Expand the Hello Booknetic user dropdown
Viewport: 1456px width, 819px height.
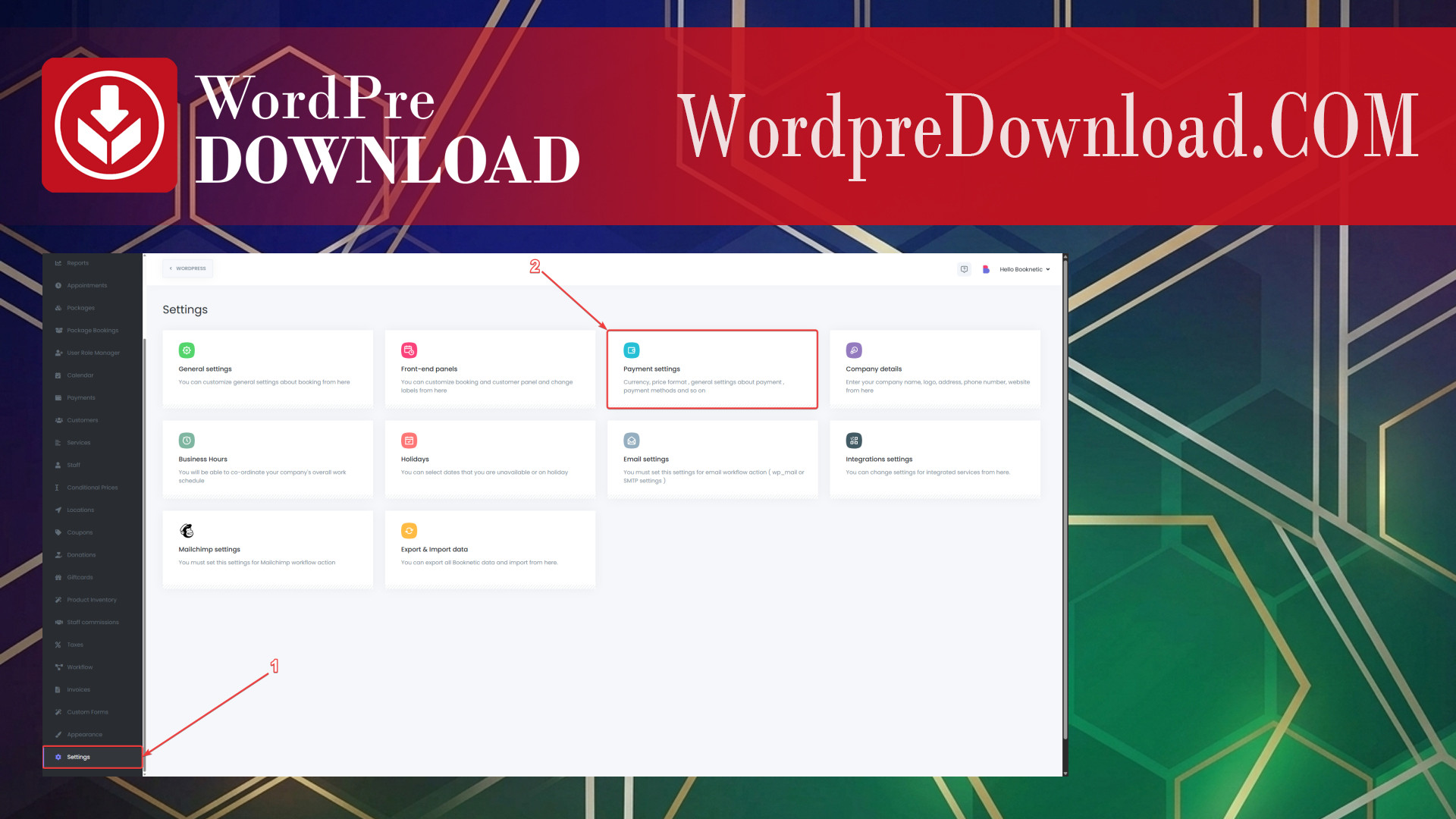(x=1025, y=269)
